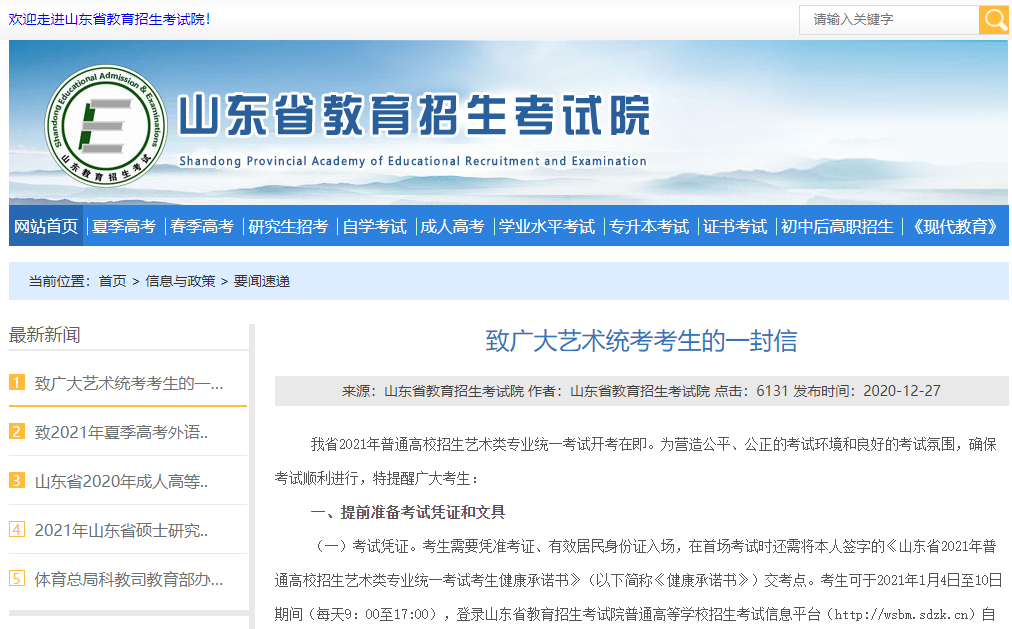Click the number 3 news rank badge
Viewport: 1012px width, 629px height.
17,480
